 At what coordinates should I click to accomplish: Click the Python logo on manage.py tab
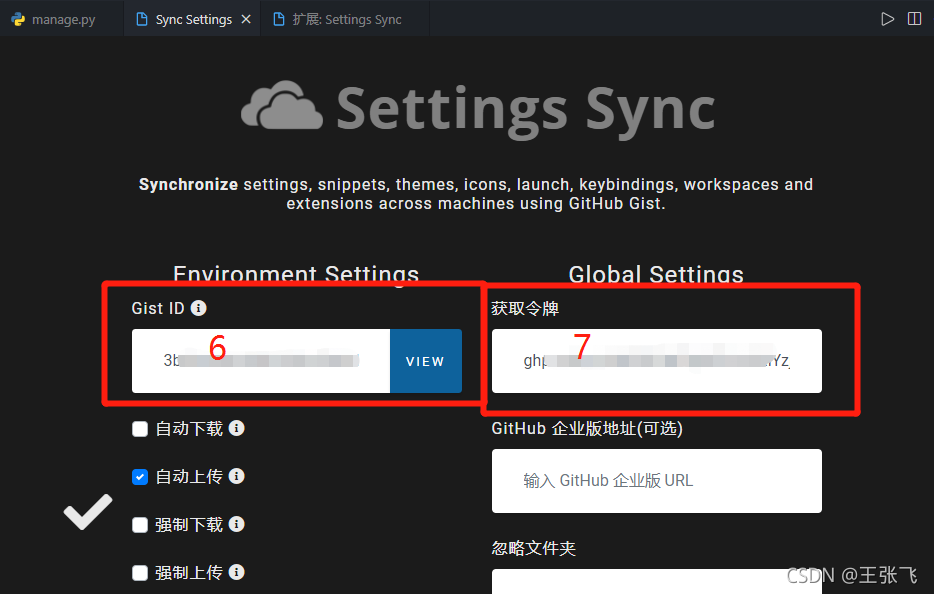pyautogui.click(x=16, y=17)
